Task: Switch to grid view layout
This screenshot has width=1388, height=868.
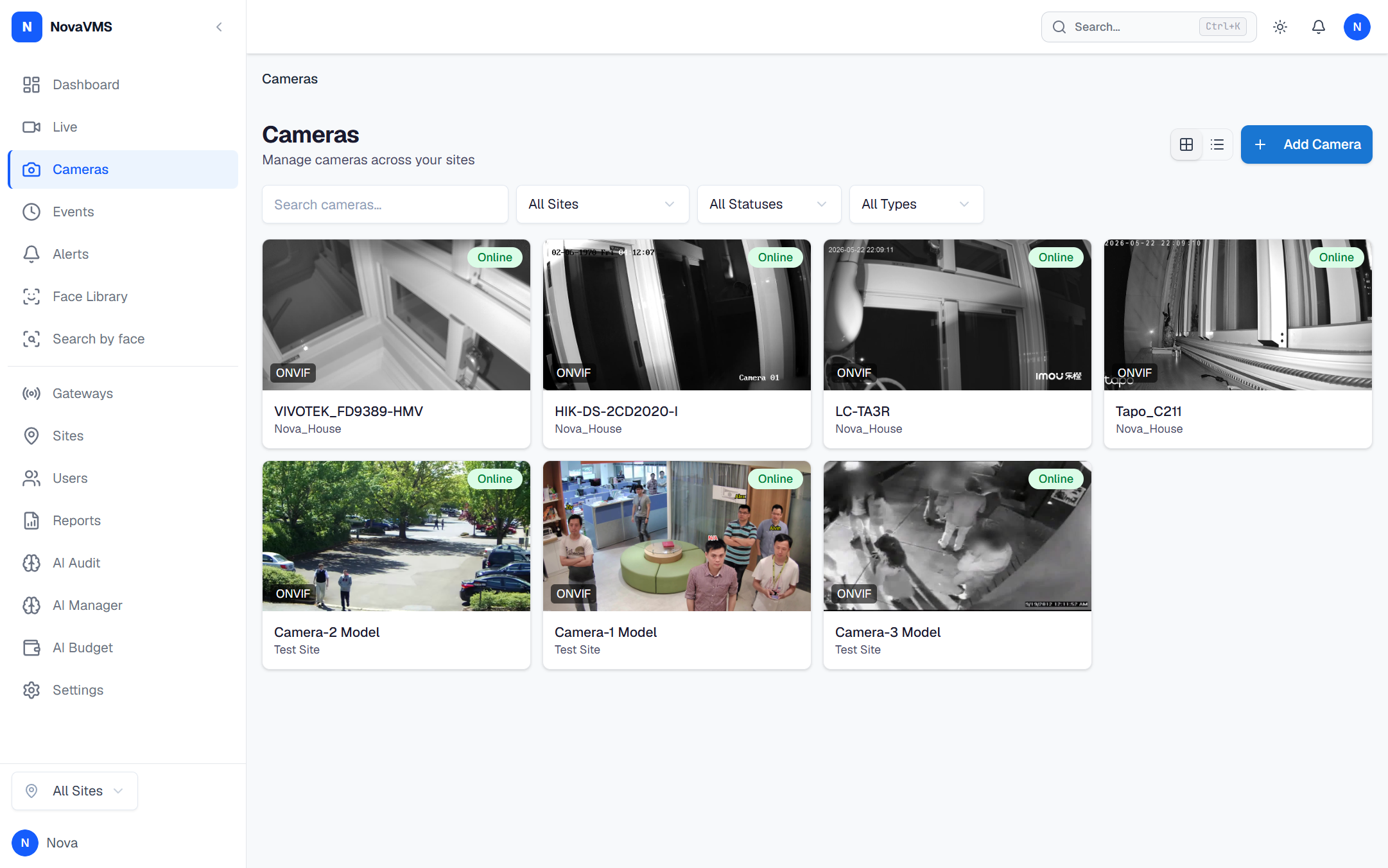Action: click(x=1186, y=144)
